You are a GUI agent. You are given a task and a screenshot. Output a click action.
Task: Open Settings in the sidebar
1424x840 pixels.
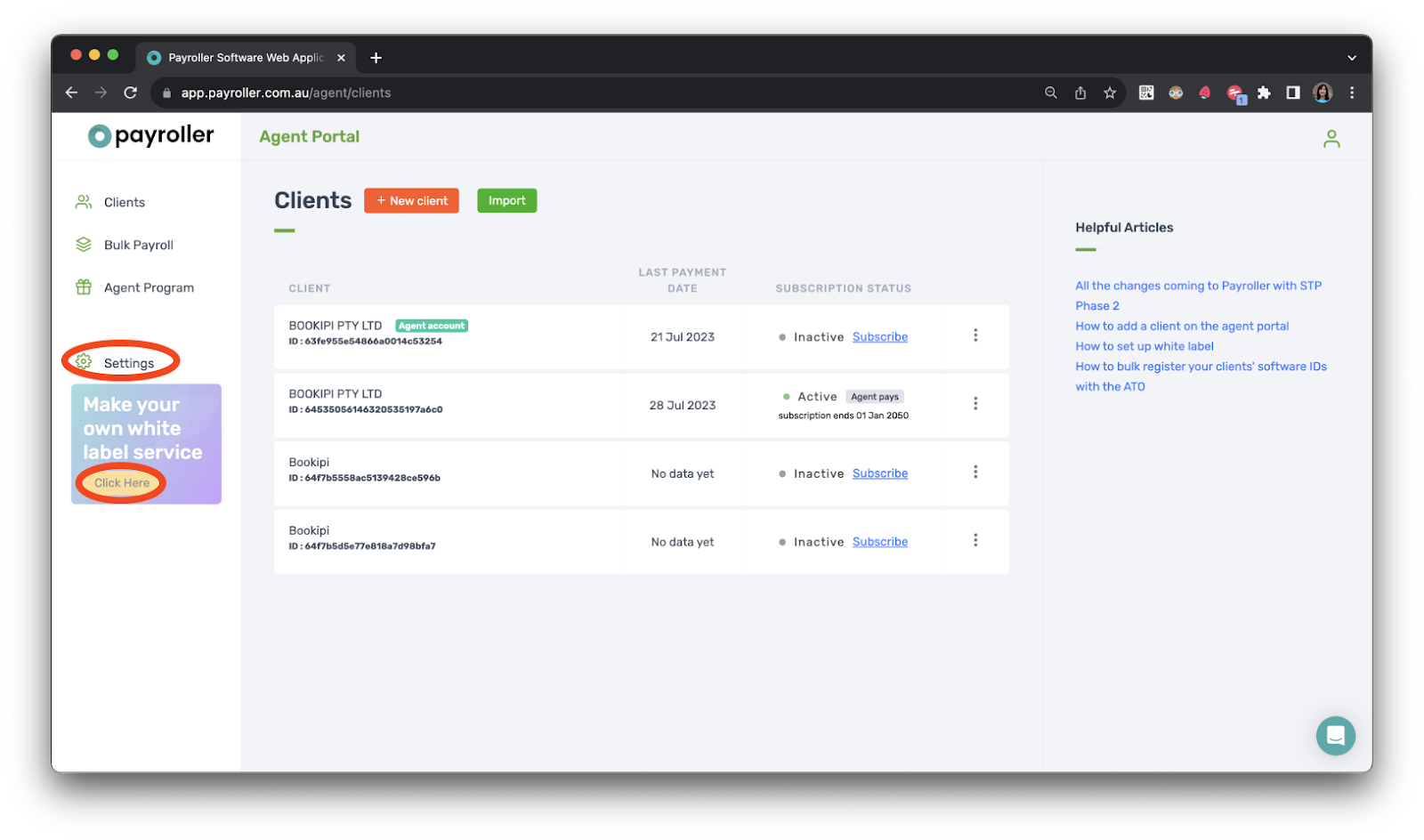pos(128,363)
